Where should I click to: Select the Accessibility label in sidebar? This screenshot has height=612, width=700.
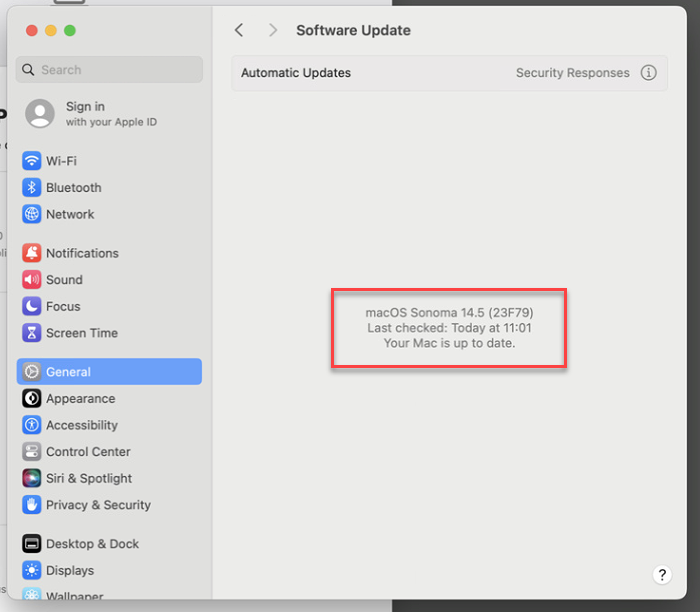(x=82, y=425)
